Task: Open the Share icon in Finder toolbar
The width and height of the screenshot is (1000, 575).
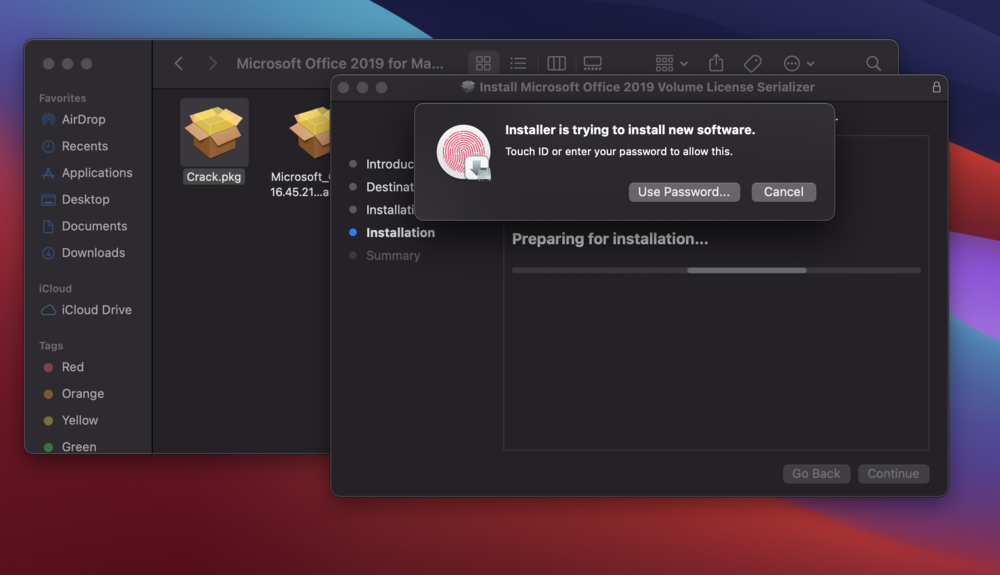Action: (716, 63)
